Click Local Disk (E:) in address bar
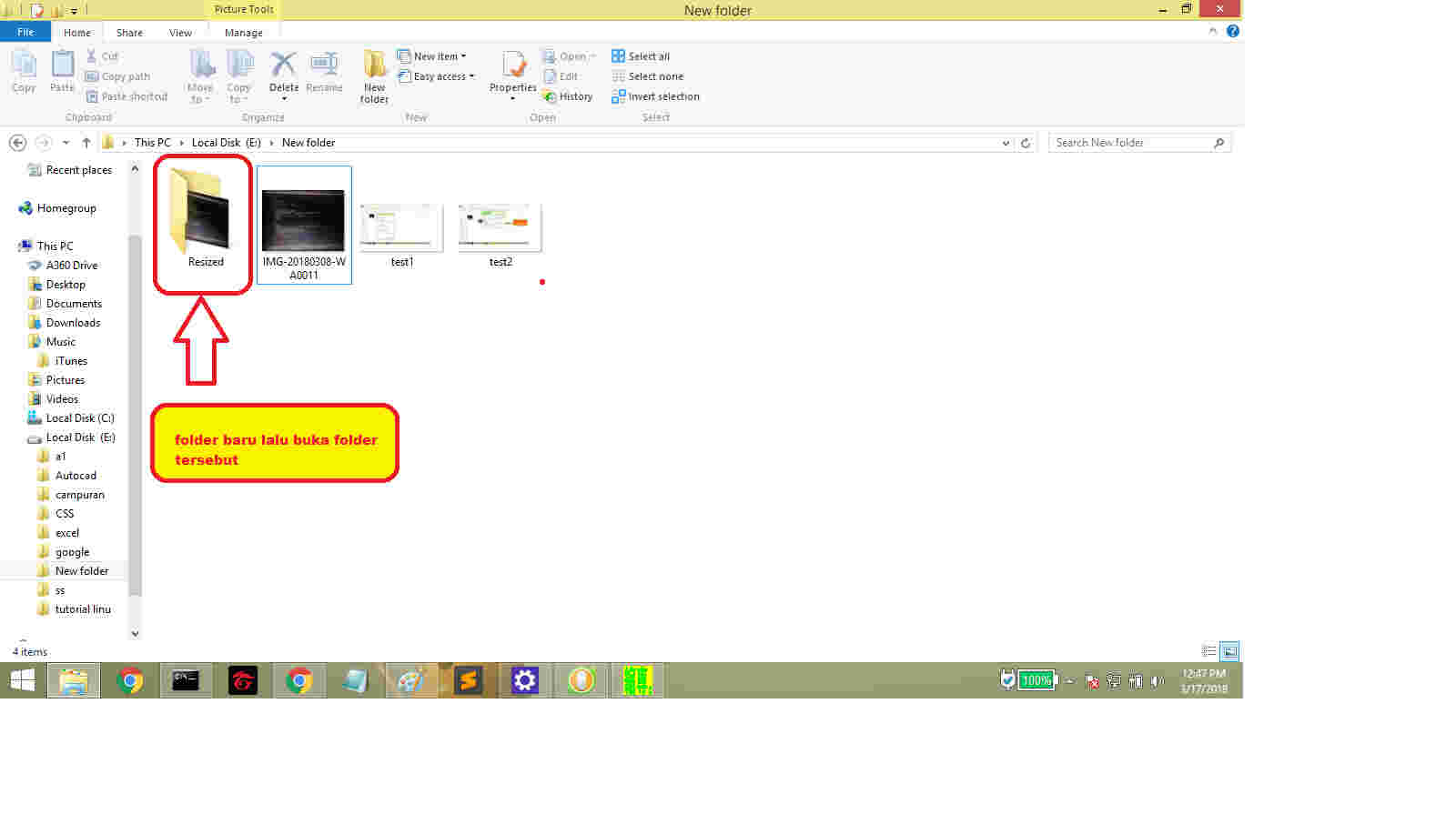 (227, 143)
